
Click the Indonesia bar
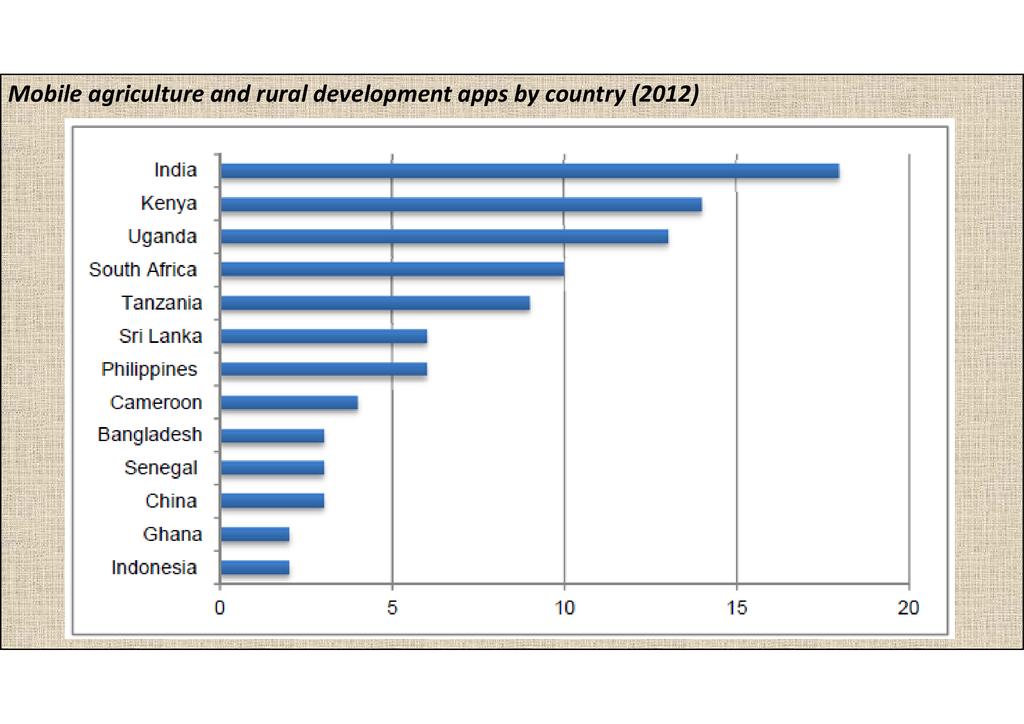click(255, 568)
